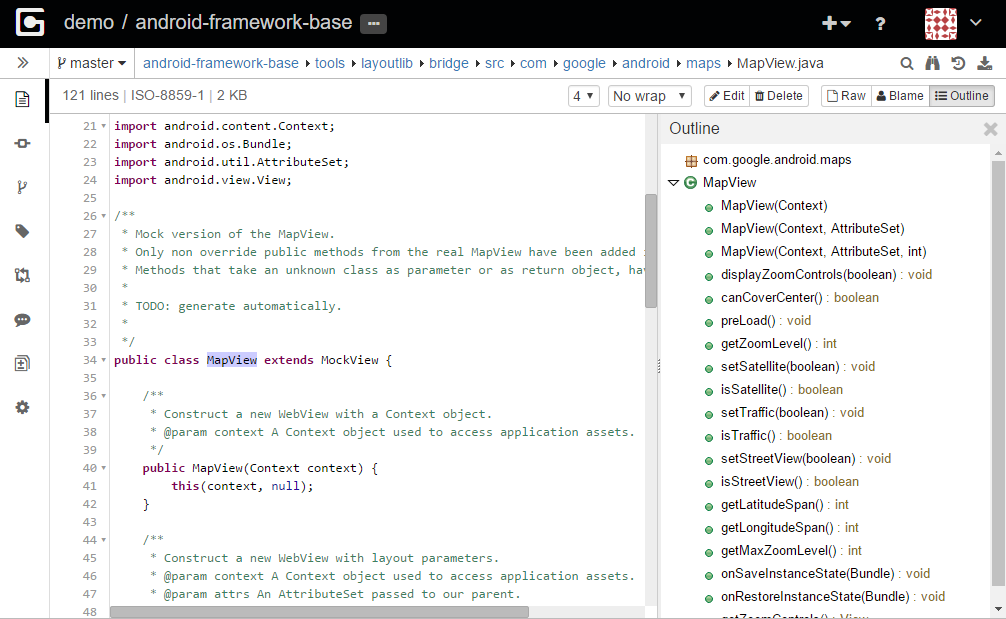Navigate to android-framework-base root in breadcrumb
This screenshot has width=1006, height=619.
point(221,64)
